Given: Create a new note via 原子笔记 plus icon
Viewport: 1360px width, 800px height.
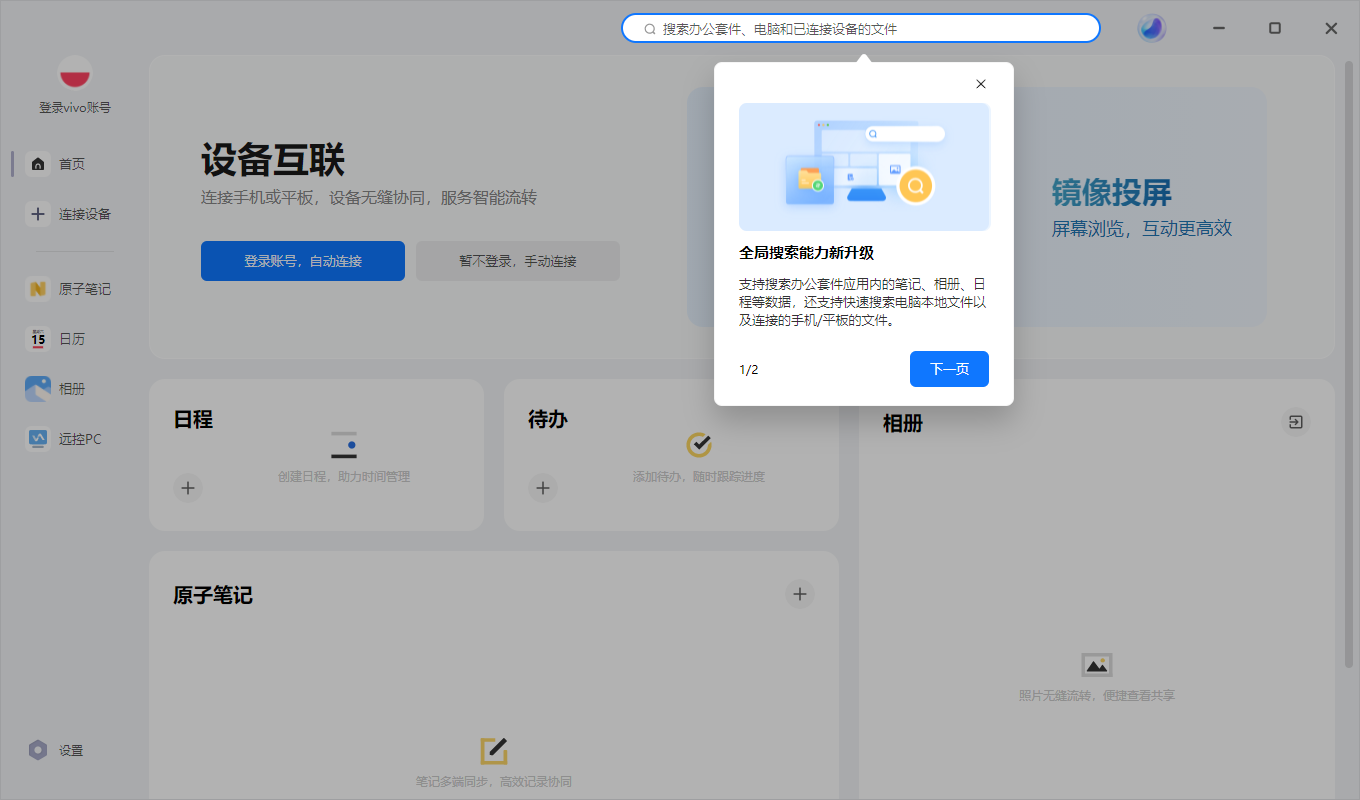Looking at the screenshot, I should (799, 594).
